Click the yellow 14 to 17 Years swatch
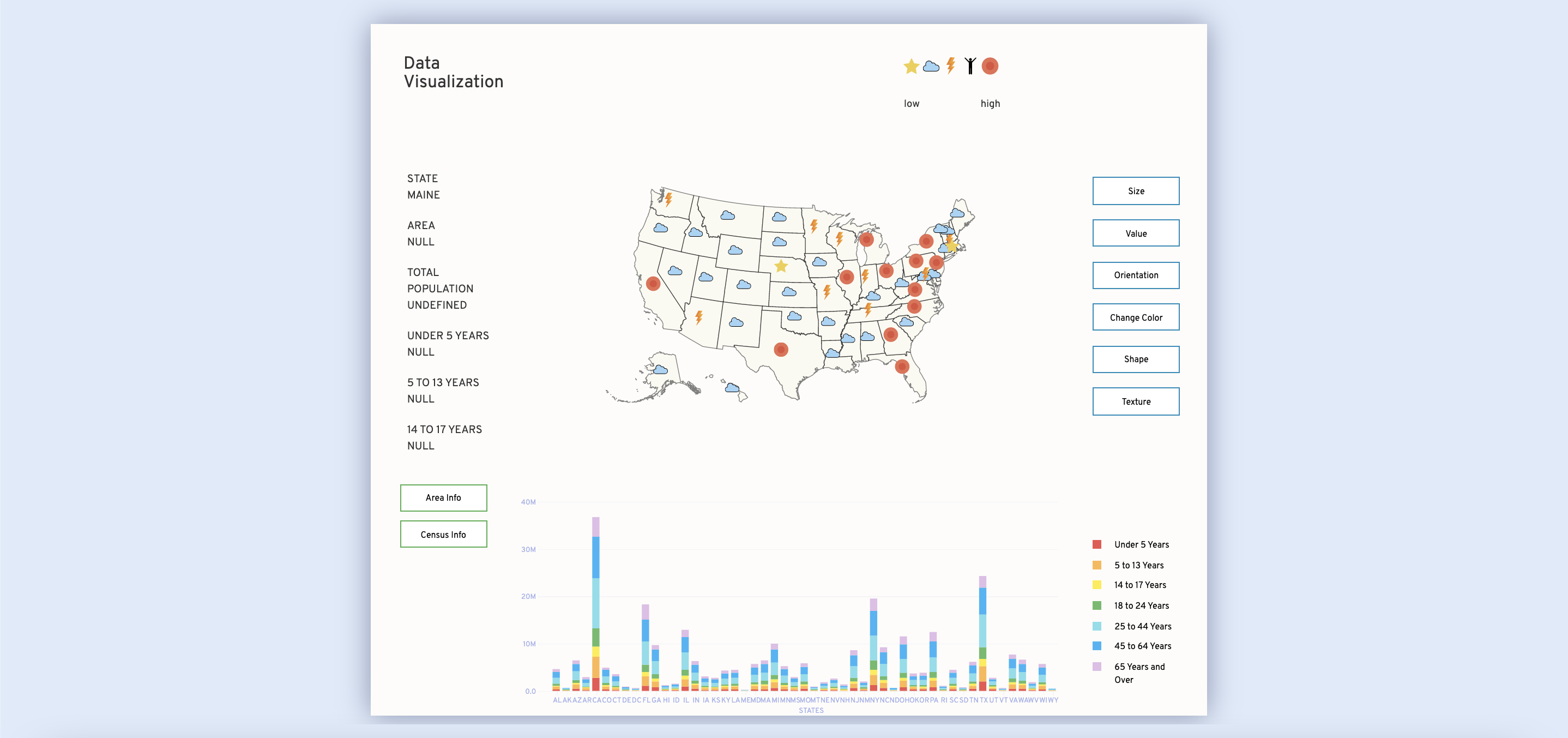Viewport: 1568px width, 738px height. [1096, 585]
